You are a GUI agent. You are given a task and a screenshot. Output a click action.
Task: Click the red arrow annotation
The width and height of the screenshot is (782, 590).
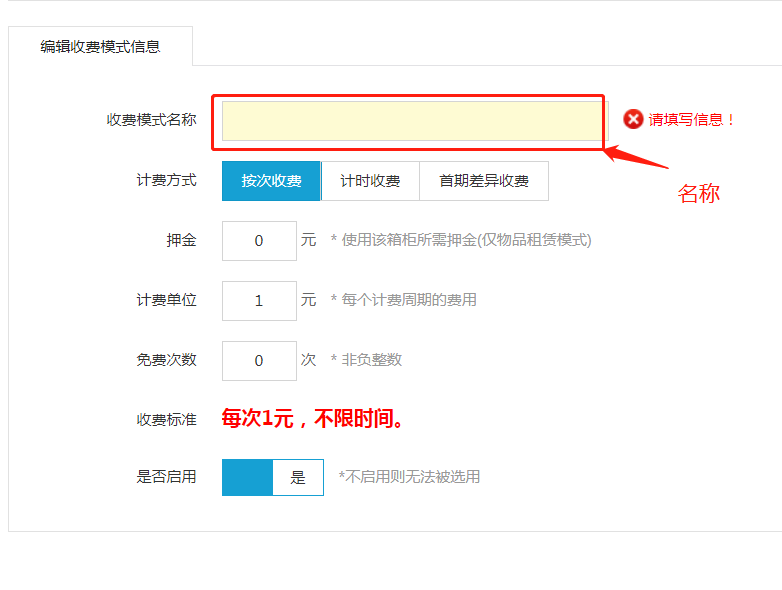(638, 158)
